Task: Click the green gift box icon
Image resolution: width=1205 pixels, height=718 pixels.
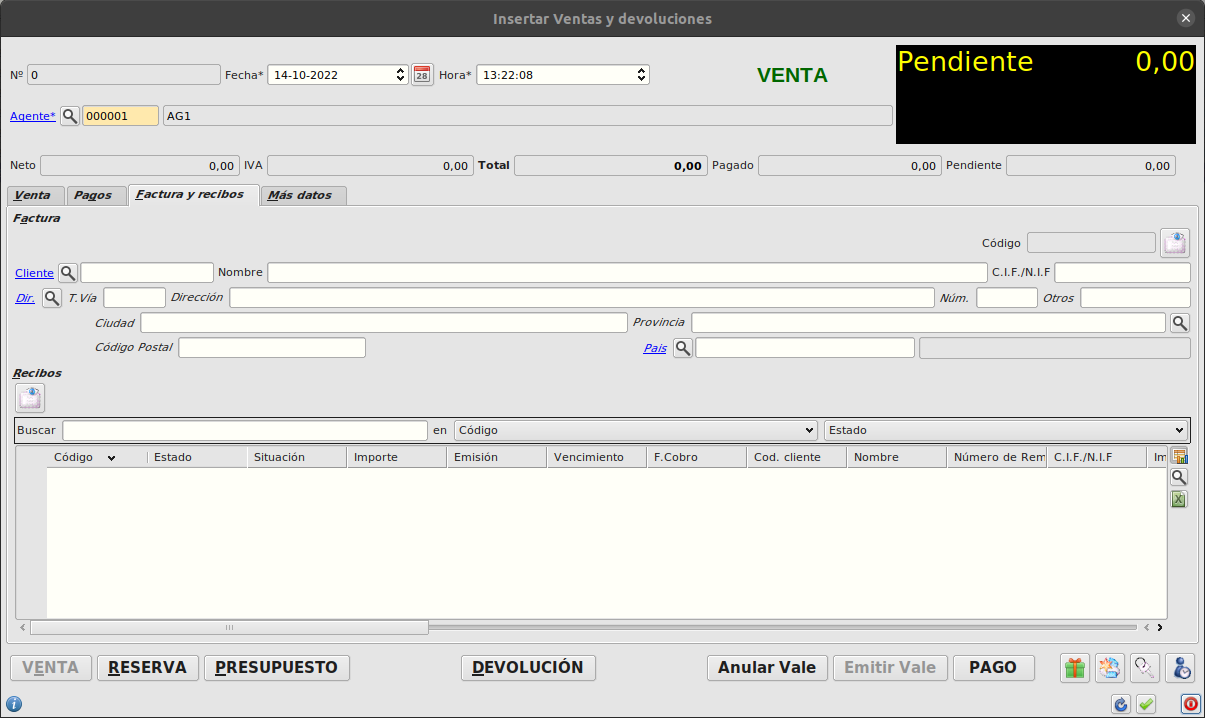Action: click(1075, 668)
